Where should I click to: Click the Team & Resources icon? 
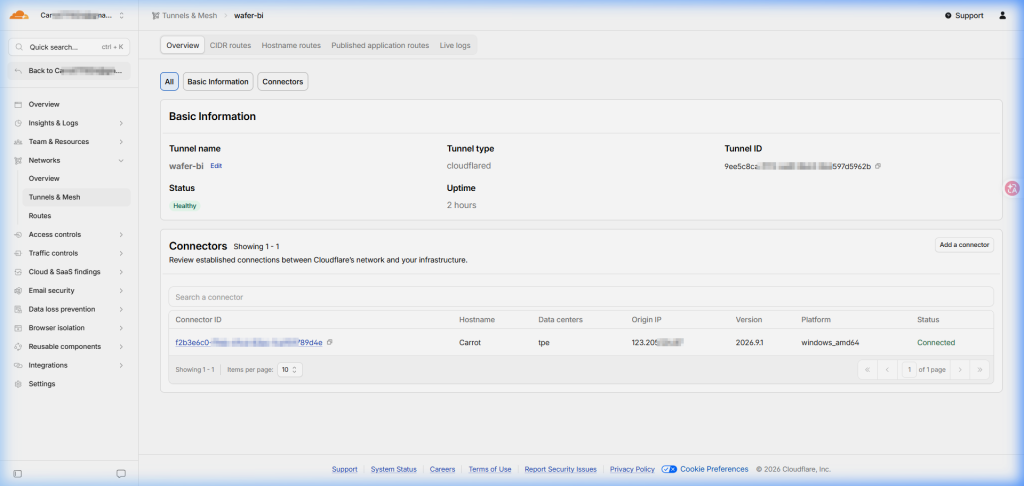pyautogui.click(x=18, y=142)
